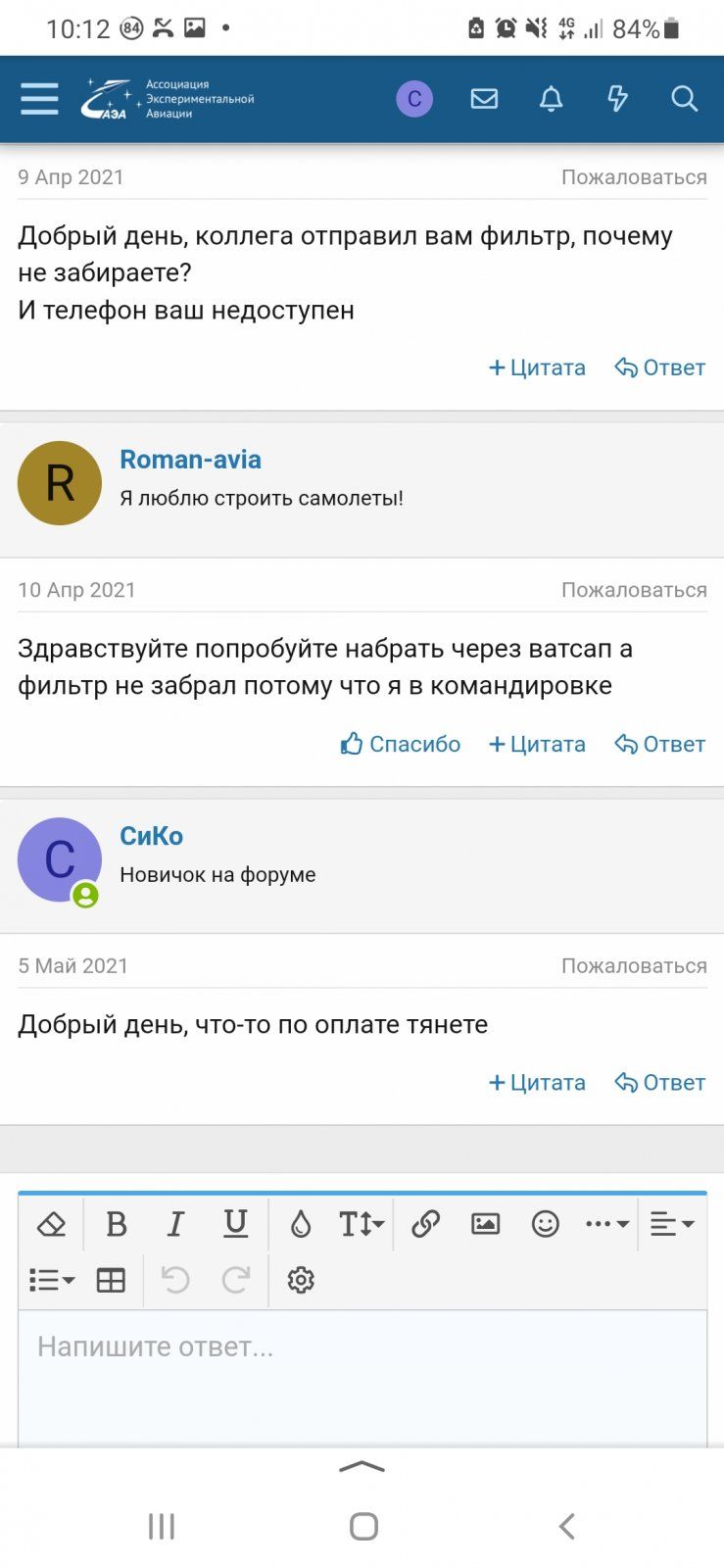This screenshot has height=1568, width=724.
Task: Toggle bold formatting
Action: 116,1224
